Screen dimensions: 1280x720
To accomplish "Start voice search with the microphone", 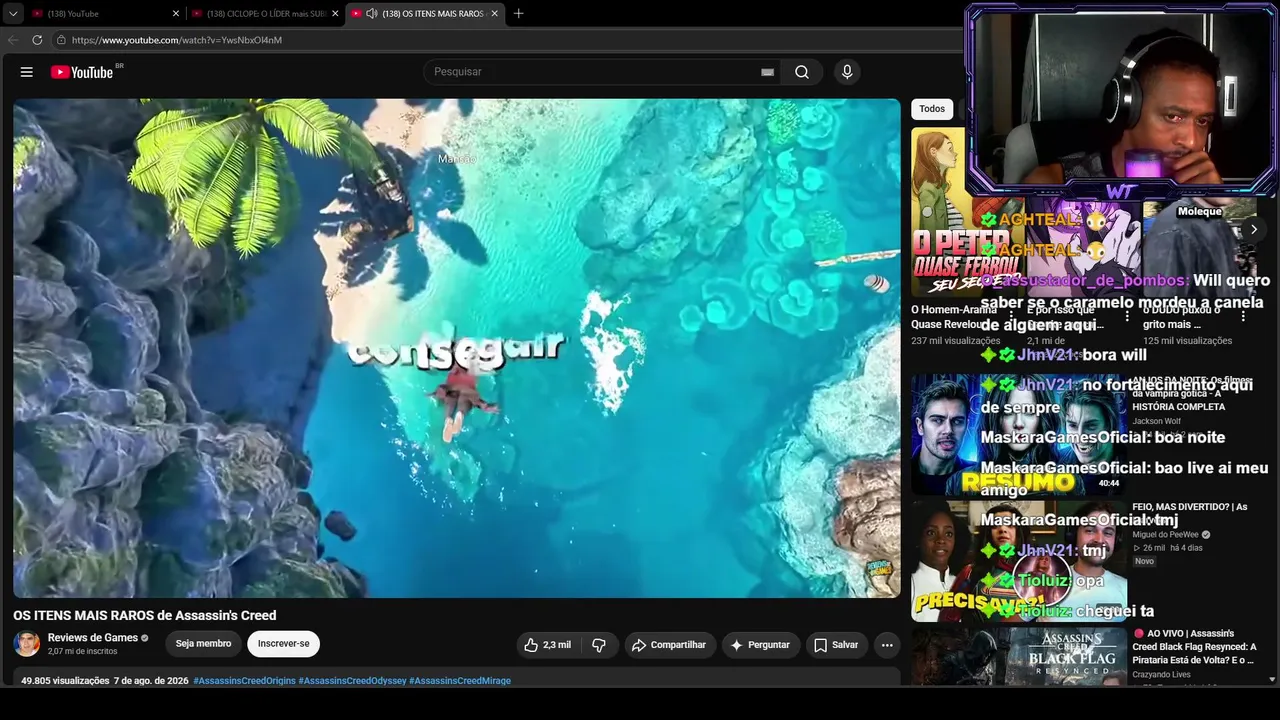I will (x=847, y=72).
